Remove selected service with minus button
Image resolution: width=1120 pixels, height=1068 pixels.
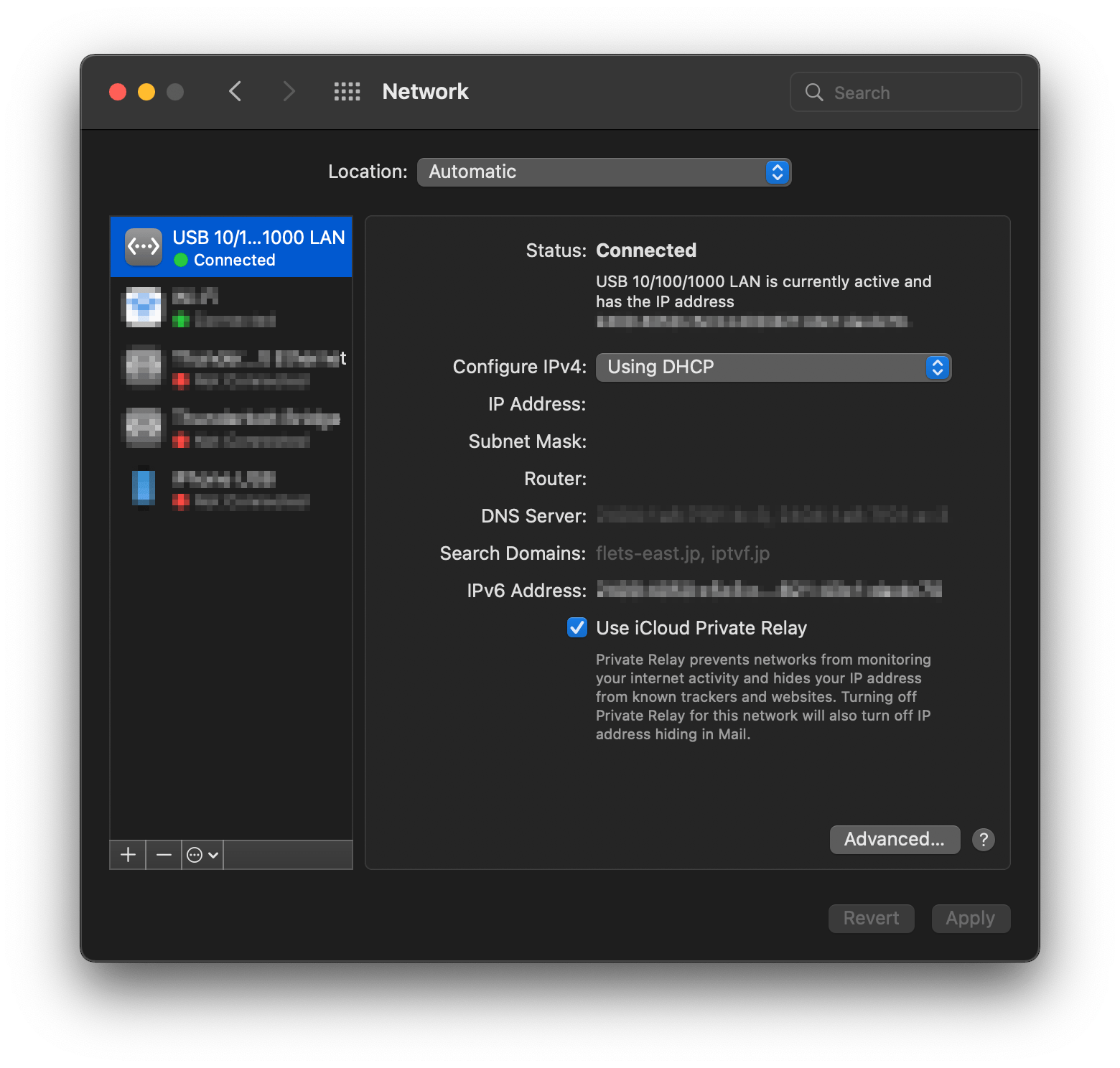point(164,855)
